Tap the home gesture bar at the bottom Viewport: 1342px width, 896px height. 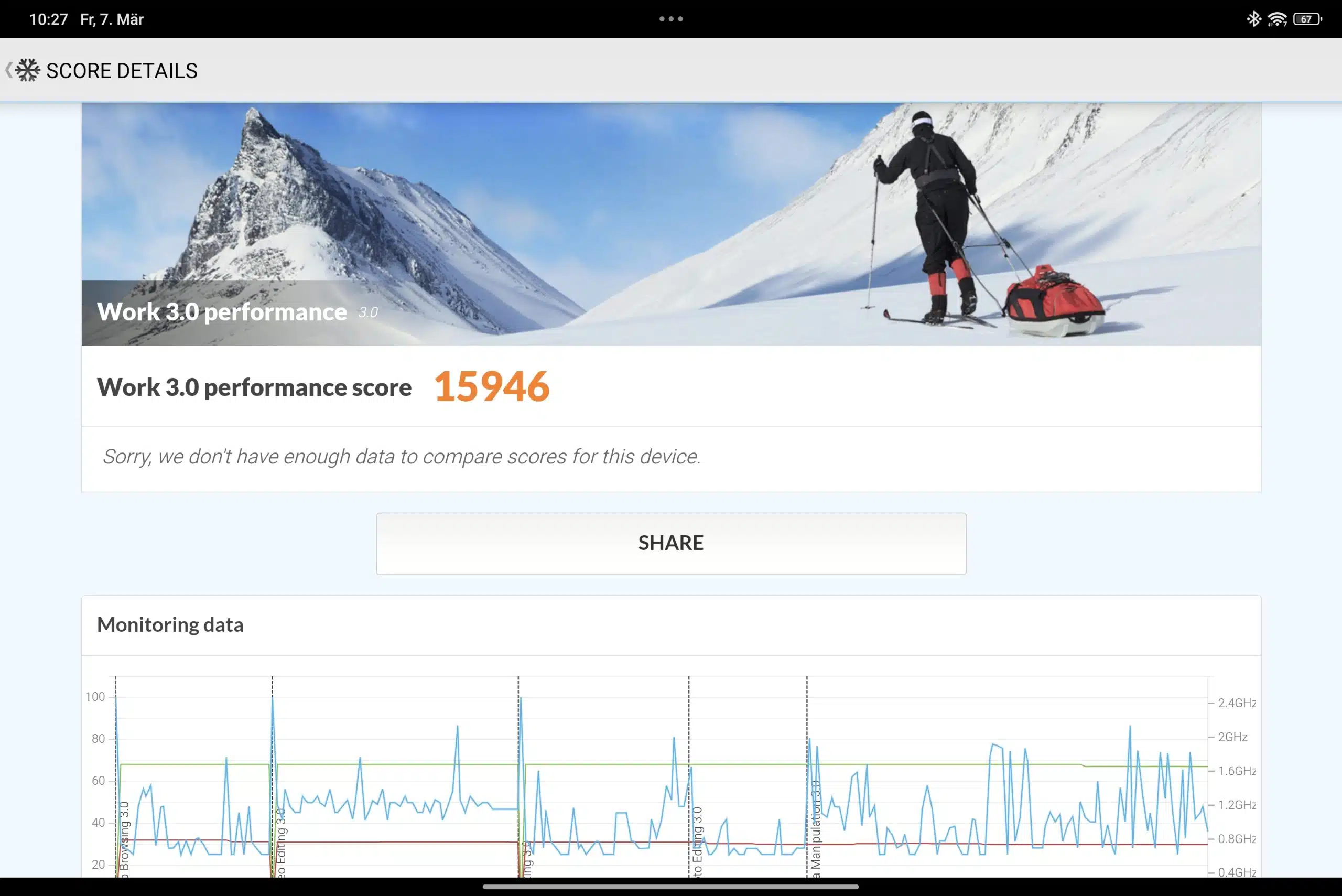pyautogui.click(x=670, y=886)
